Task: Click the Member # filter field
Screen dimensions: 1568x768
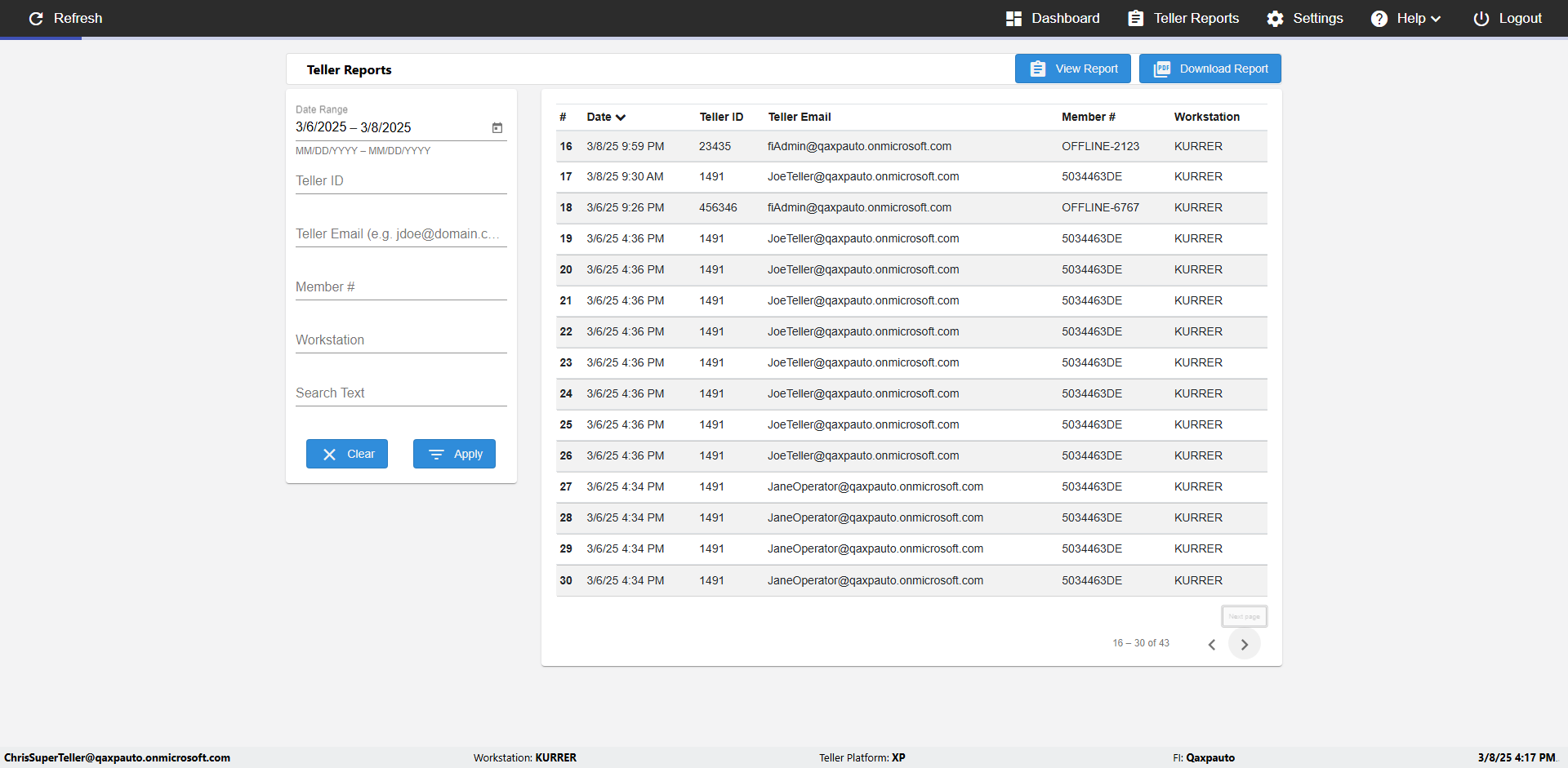Action: point(401,286)
